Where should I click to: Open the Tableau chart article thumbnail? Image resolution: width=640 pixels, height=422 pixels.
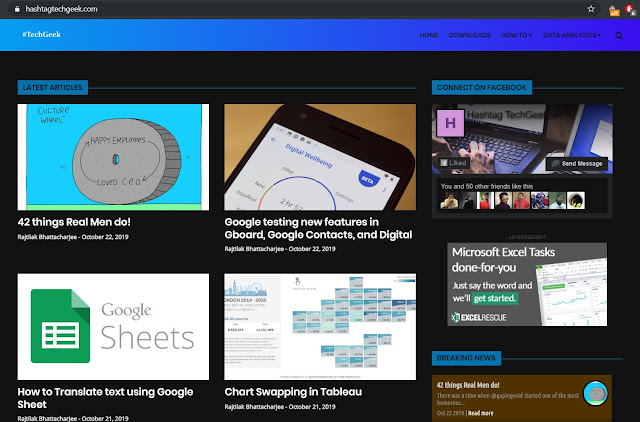(x=320, y=326)
